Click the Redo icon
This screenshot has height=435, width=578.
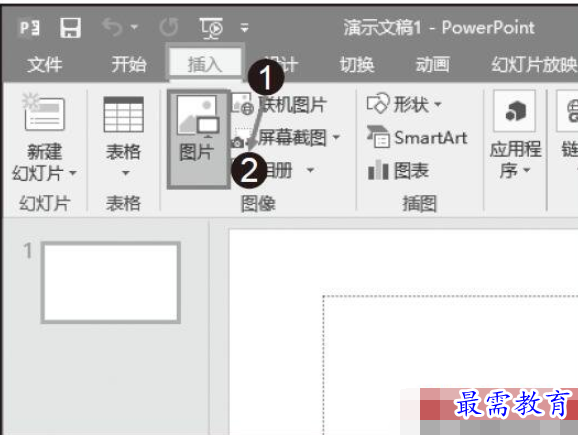169,27
